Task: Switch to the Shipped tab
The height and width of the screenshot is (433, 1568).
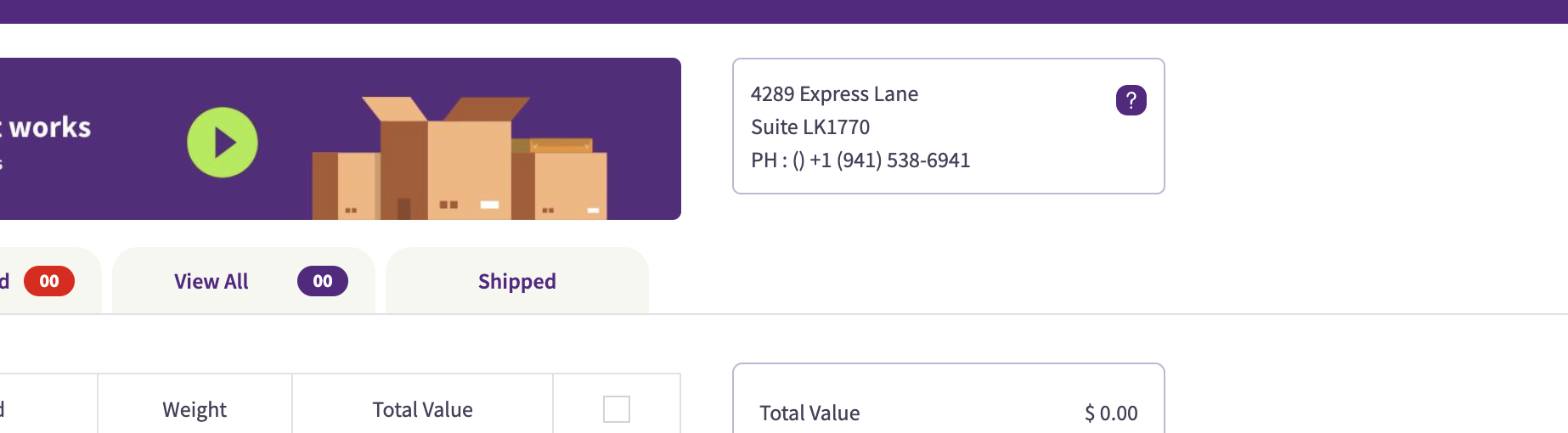Action: [517, 281]
